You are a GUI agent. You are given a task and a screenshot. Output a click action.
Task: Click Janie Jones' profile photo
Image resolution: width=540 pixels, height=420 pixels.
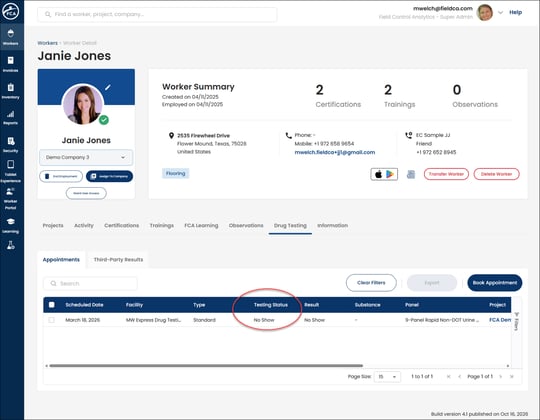[x=83, y=104]
